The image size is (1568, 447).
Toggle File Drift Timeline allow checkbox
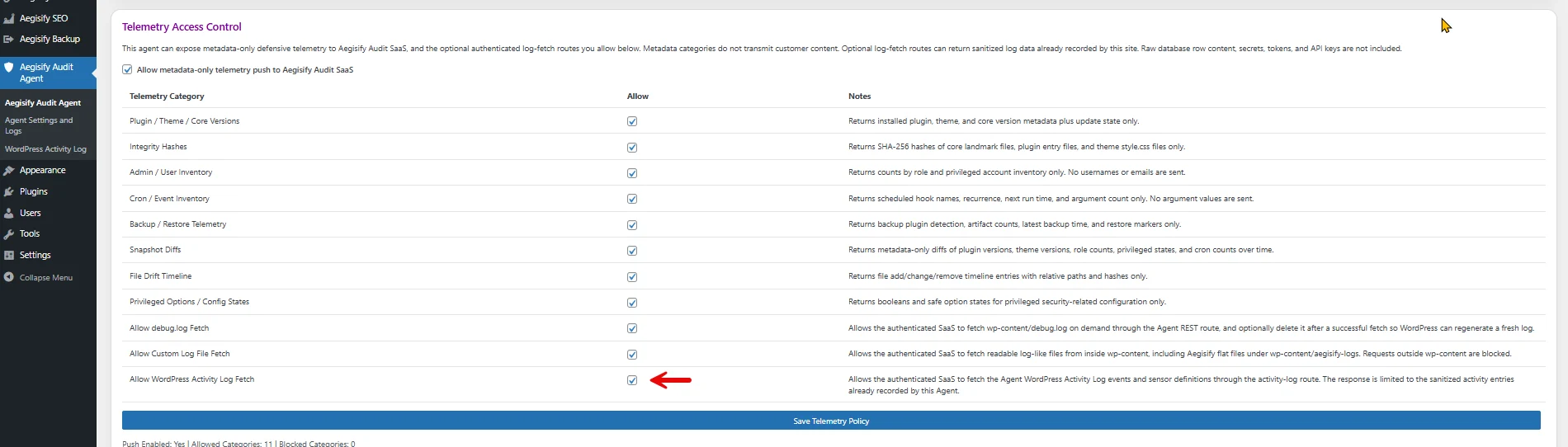click(x=632, y=277)
